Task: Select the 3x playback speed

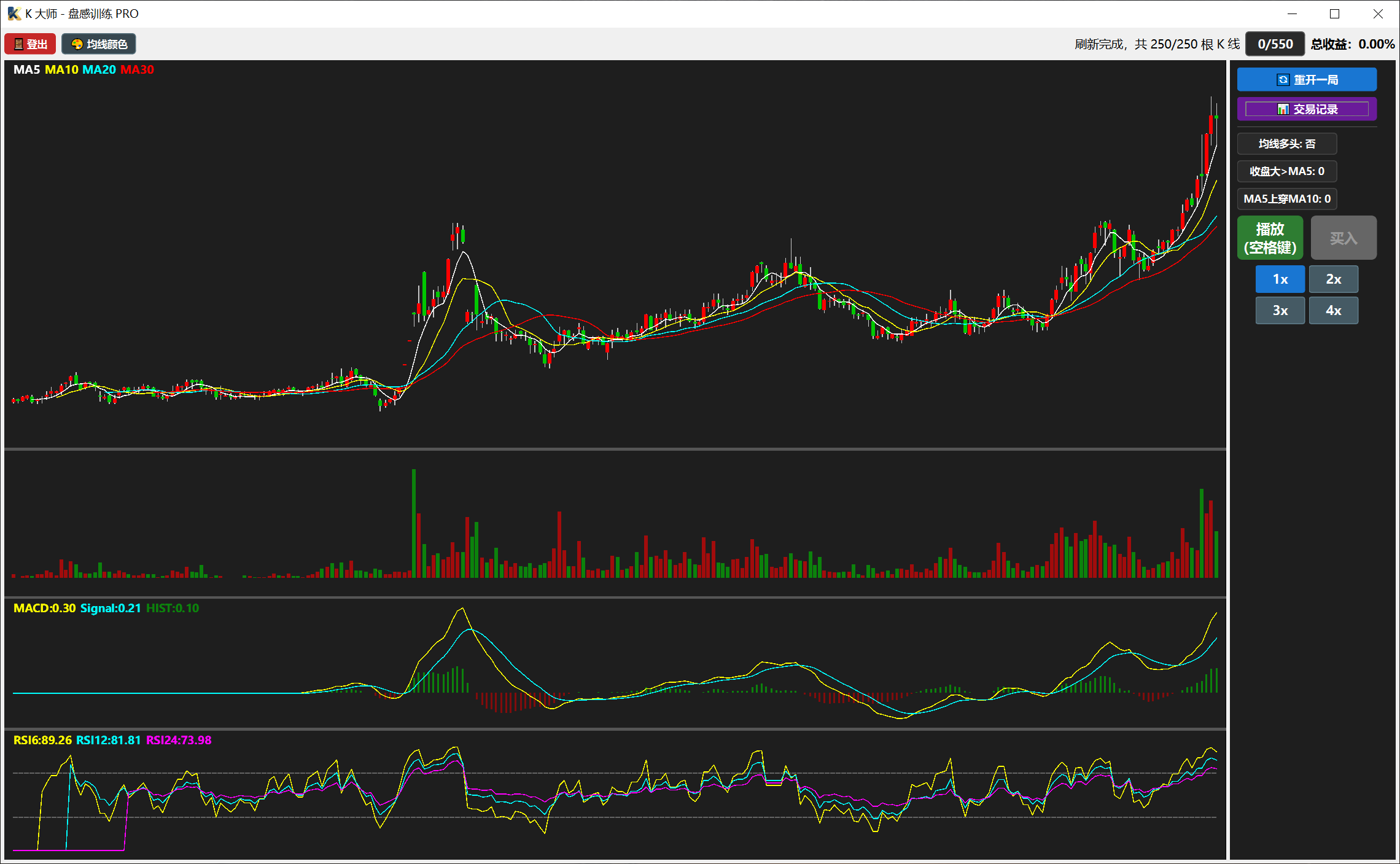Action: pyautogui.click(x=1280, y=311)
